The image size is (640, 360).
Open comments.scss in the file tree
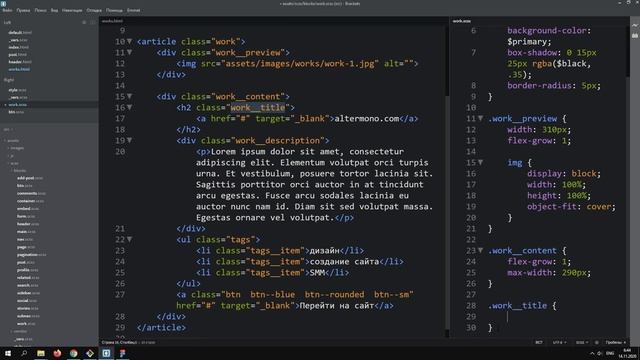31,193
